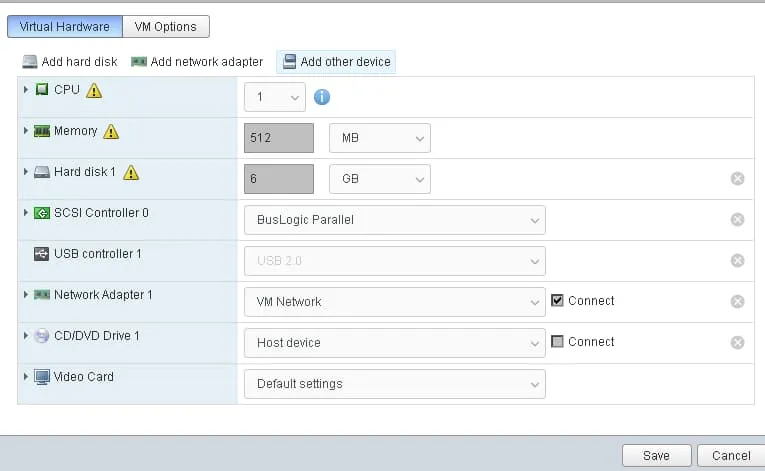Click Add network adapter
This screenshot has width=765, height=471.
tap(197, 62)
